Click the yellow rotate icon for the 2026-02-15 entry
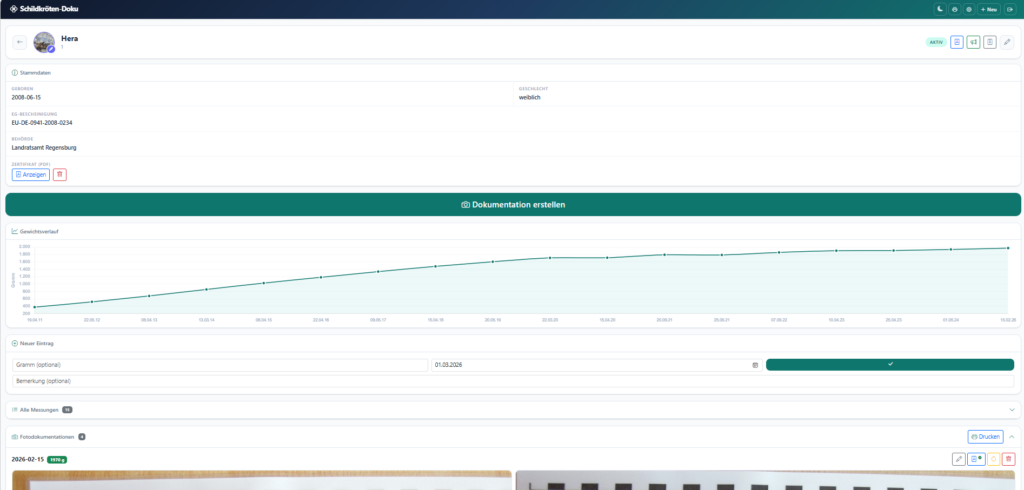 coord(993,459)
